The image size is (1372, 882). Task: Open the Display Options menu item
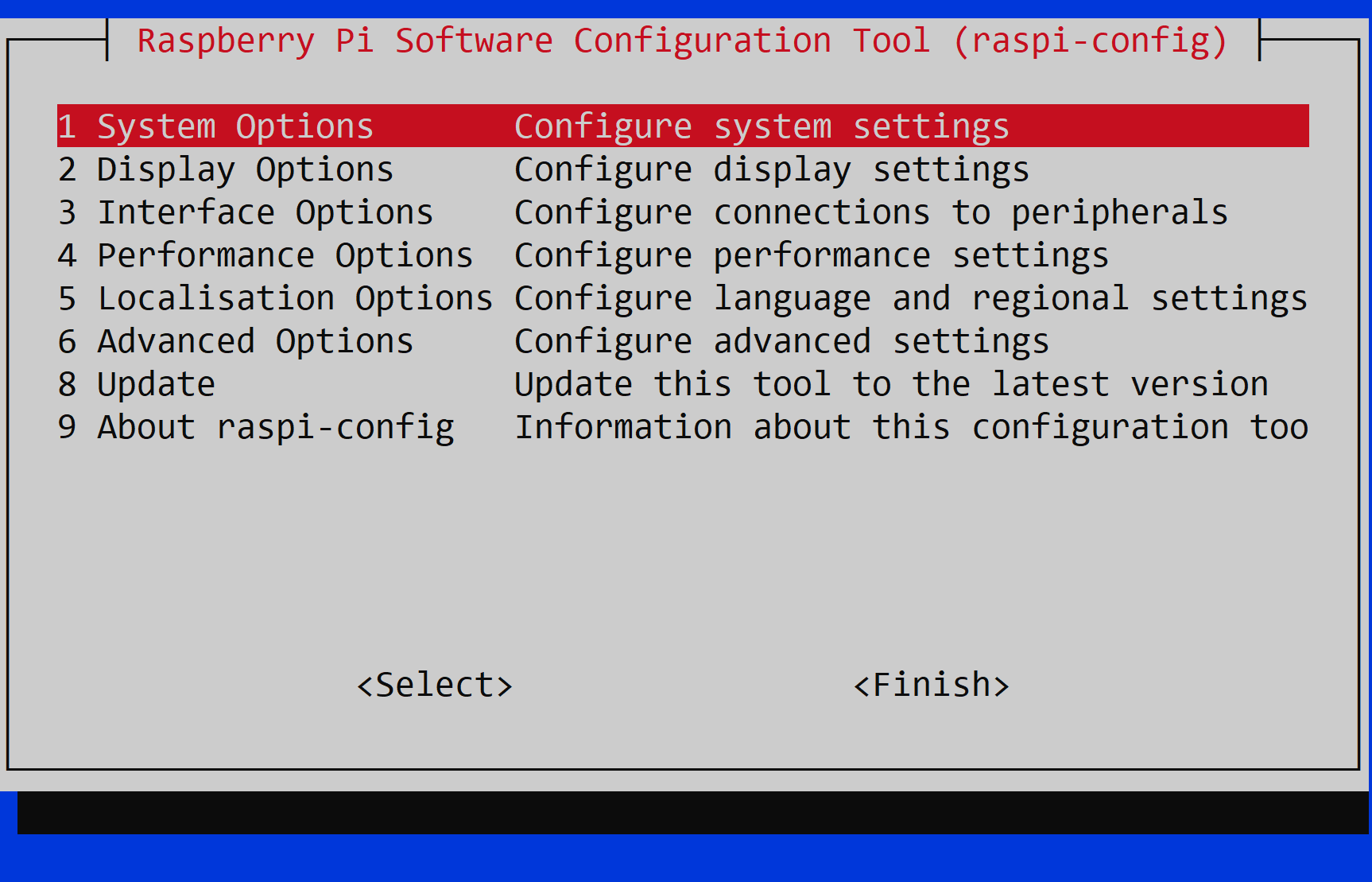pos(683,169)
